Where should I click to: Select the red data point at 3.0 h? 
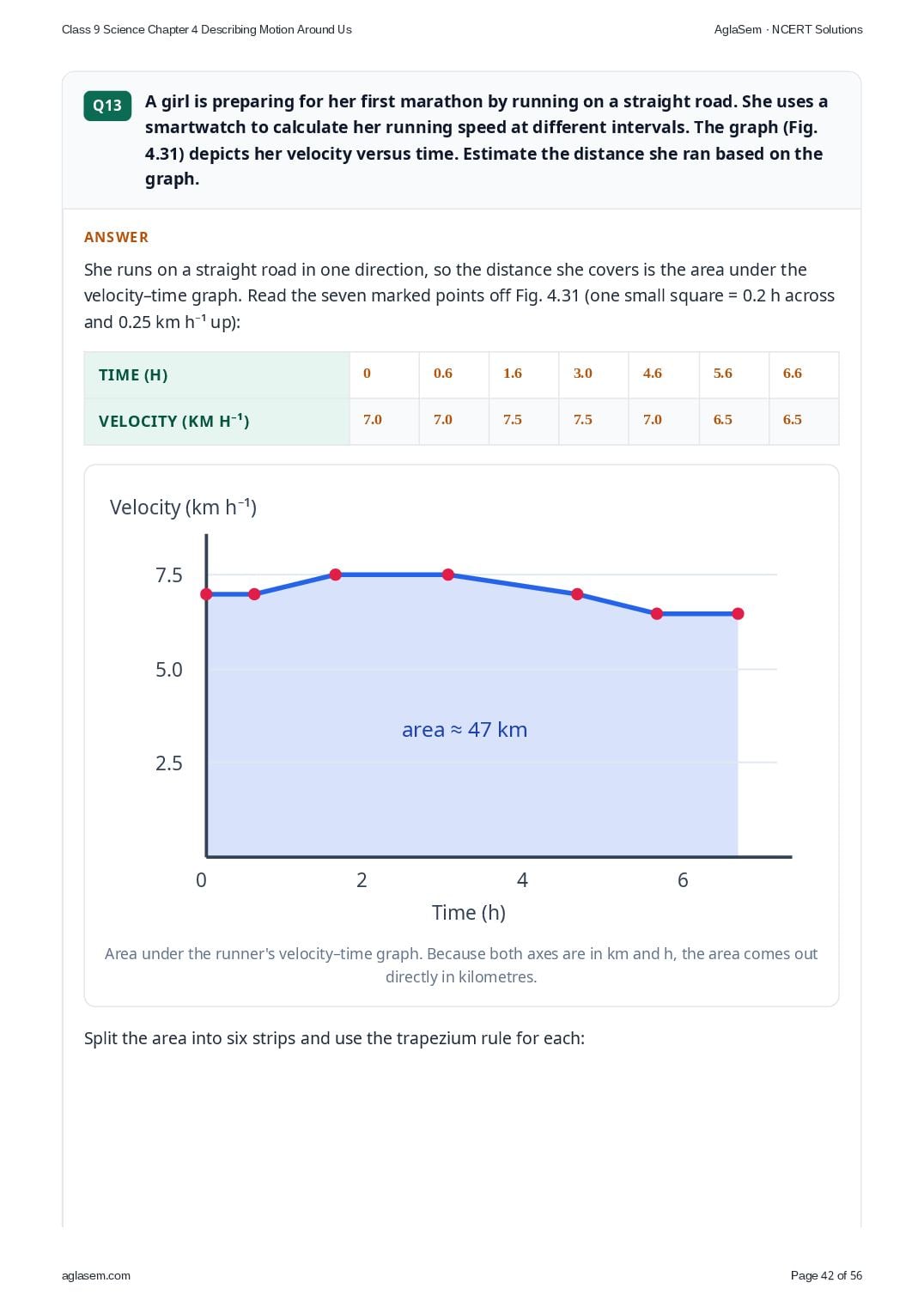(448, 574)
